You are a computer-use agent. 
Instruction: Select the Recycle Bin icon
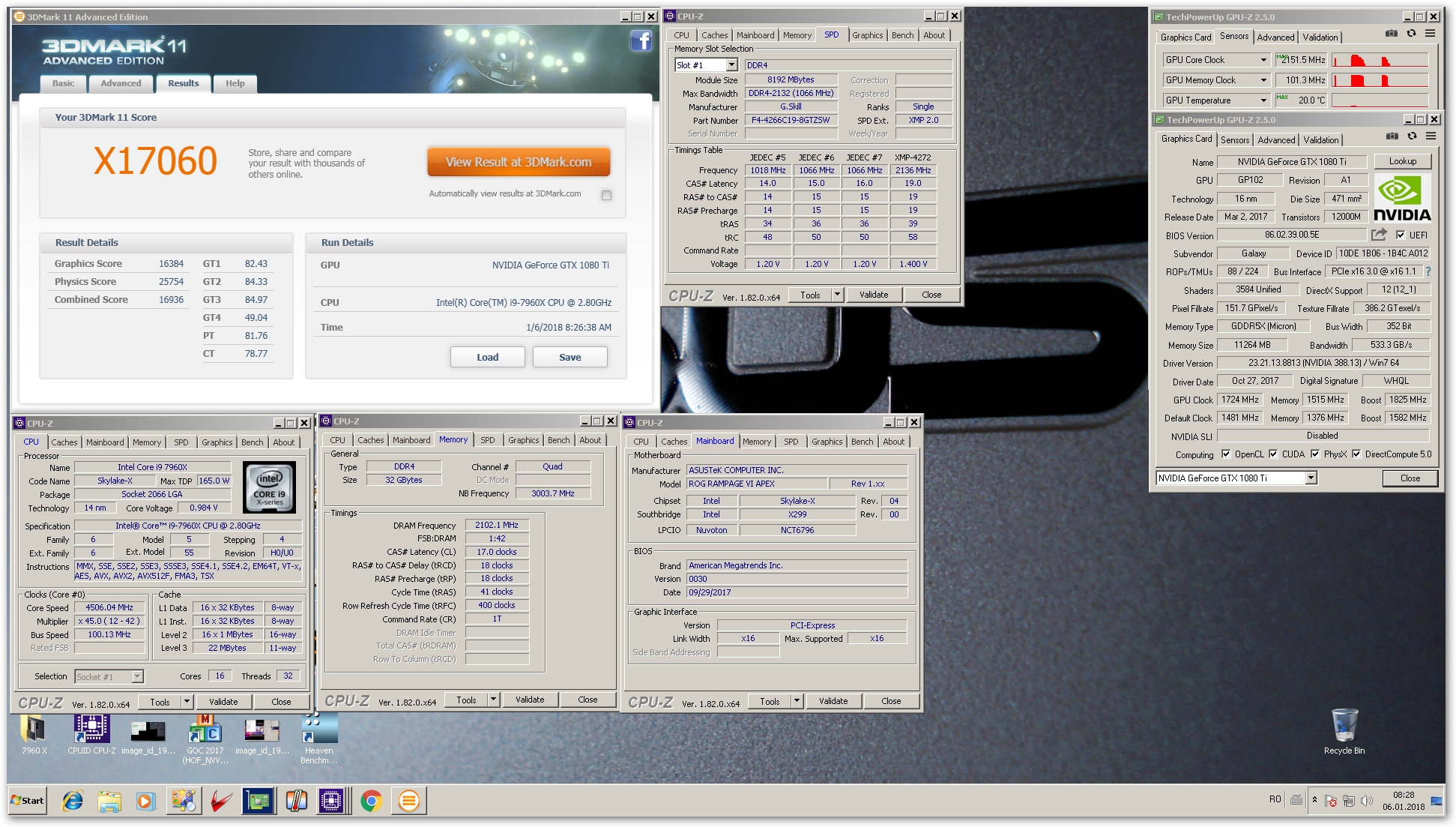pyautogui.click(x=1344, y=731)
